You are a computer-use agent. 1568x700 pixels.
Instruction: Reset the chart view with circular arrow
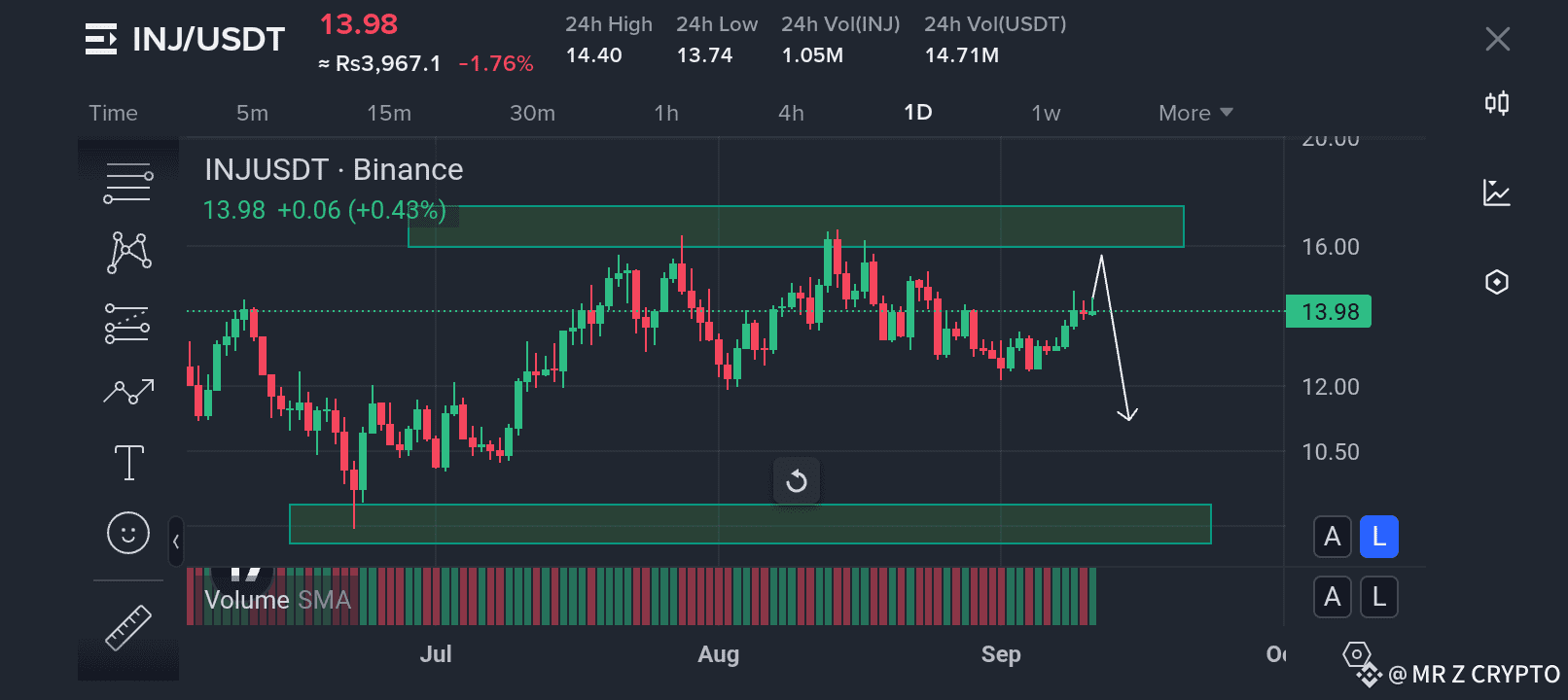click(797, 481)
